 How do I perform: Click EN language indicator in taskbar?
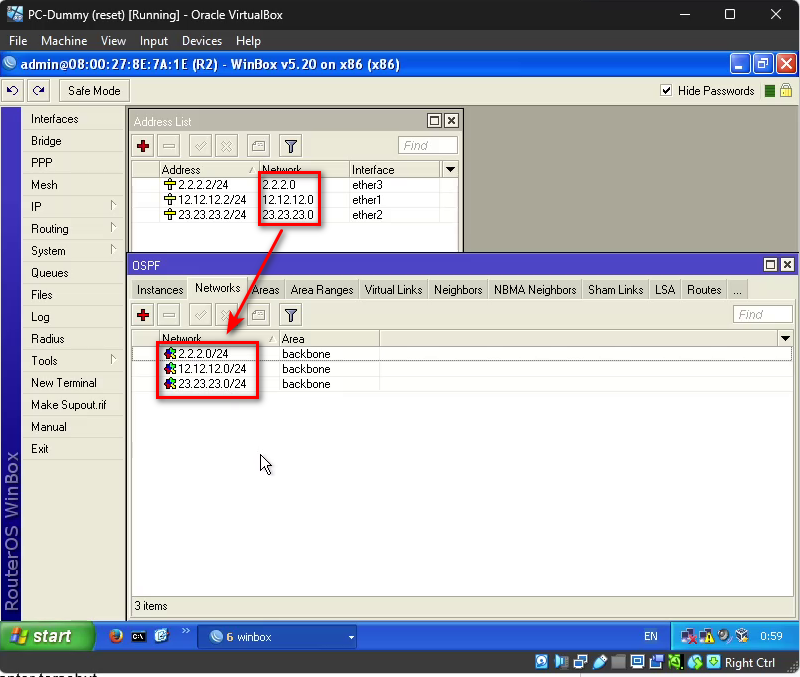tap(651, 636)
